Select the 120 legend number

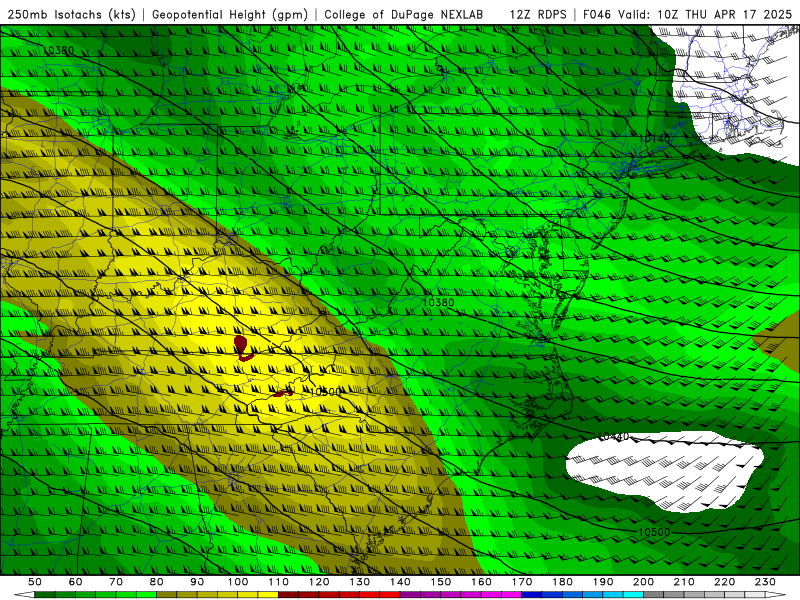pos(319,582)
